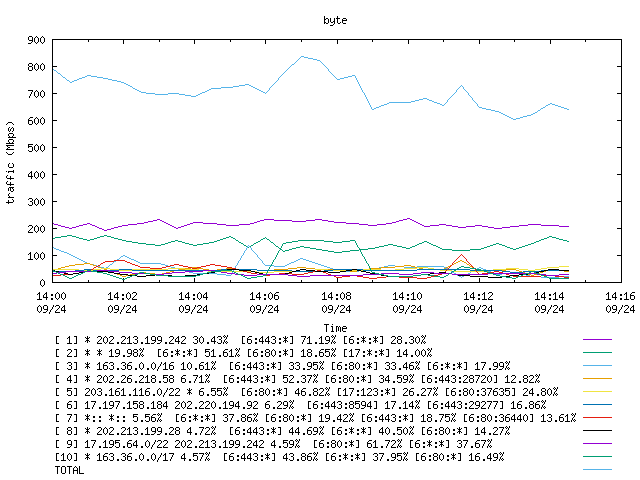The width and height of the screenshot is (640, 480).
Task: Click '[6:80:36440] 13.61%' in legend row 7
Action: [520, 418]
